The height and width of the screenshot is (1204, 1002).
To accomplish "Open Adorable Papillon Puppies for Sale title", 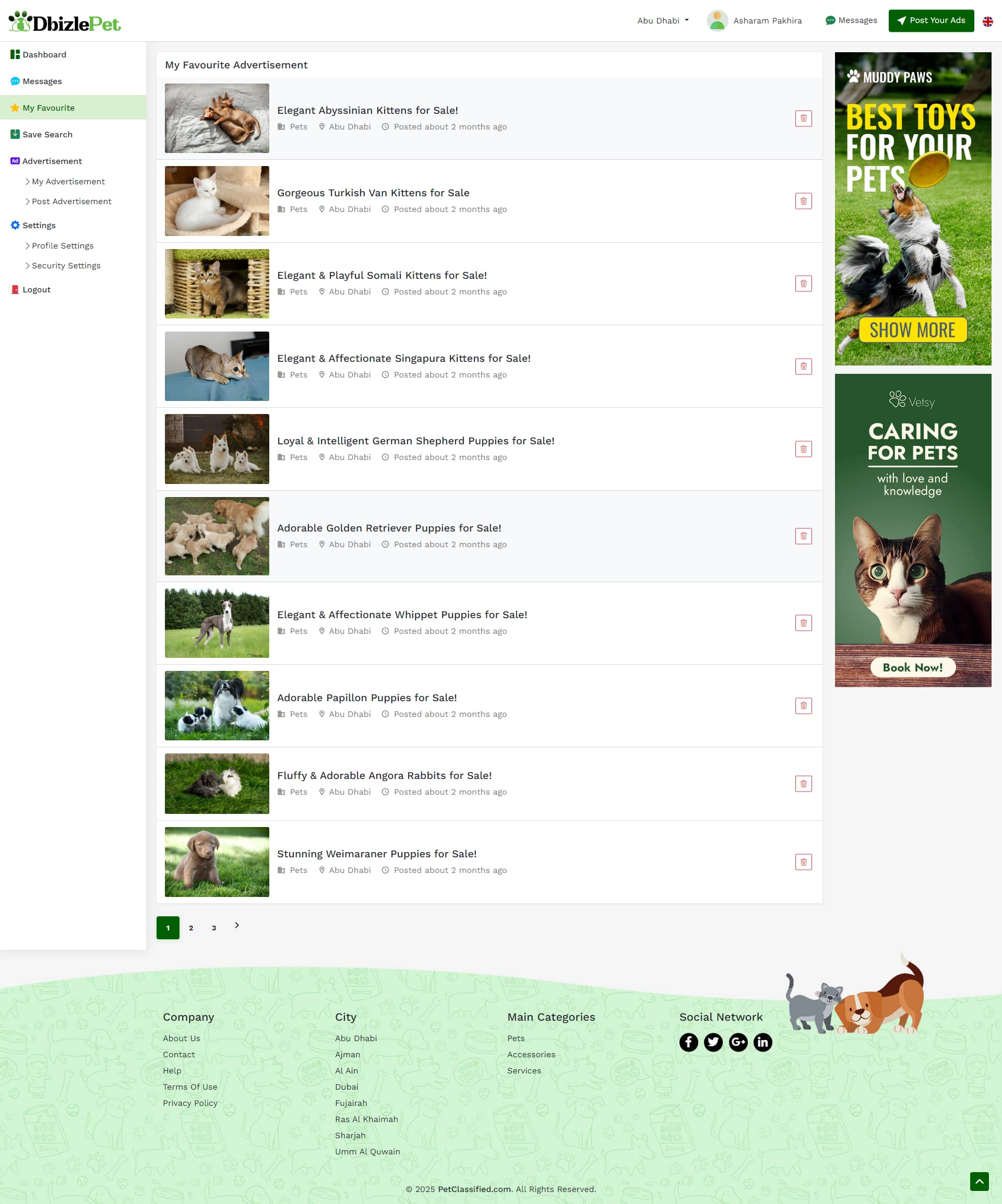I will [x=367, y=697].
